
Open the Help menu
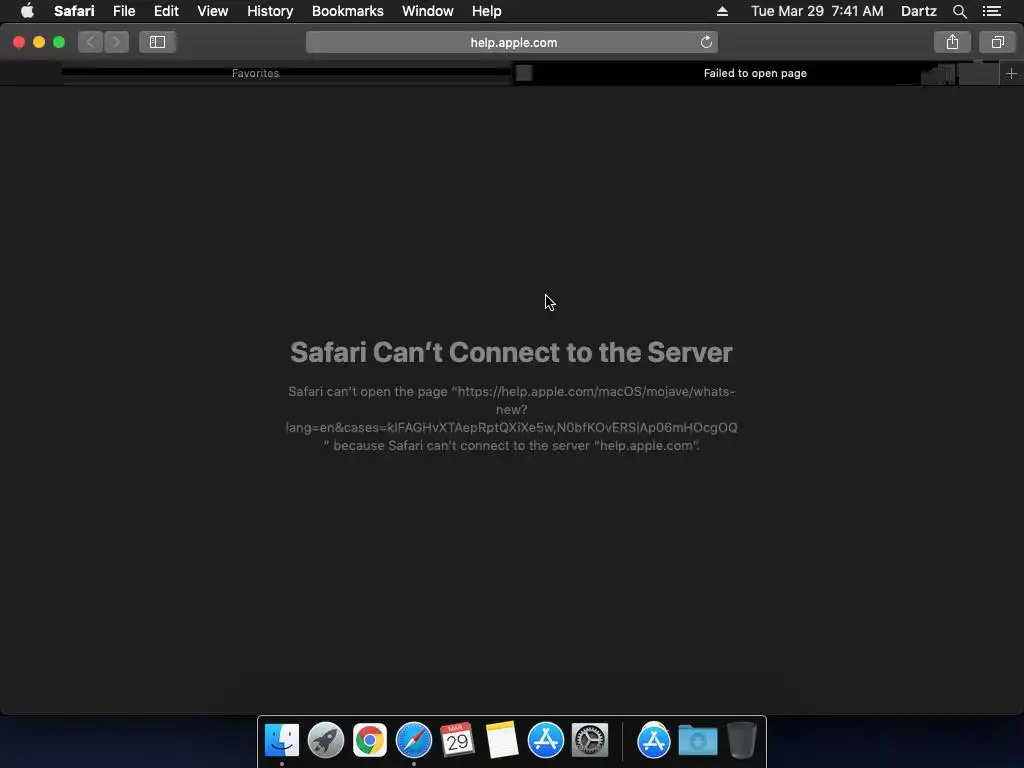(487, 11)
